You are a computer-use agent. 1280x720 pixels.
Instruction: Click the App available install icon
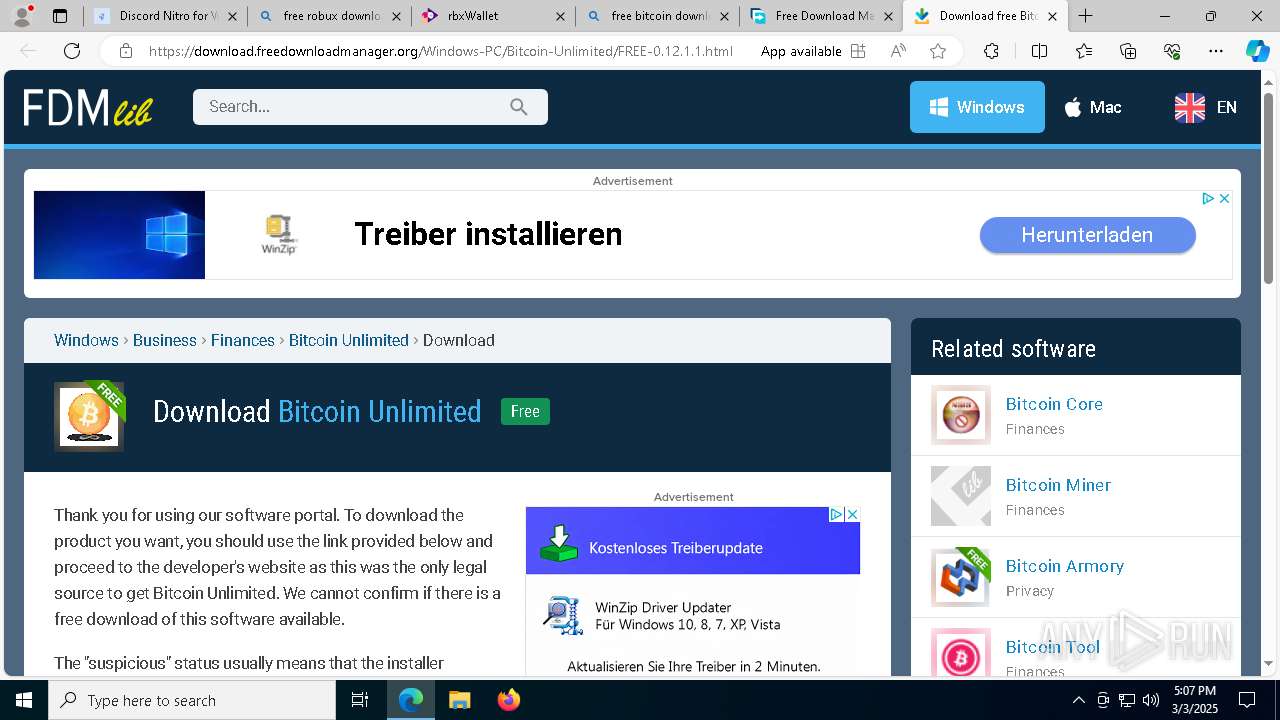coord(858,51)
